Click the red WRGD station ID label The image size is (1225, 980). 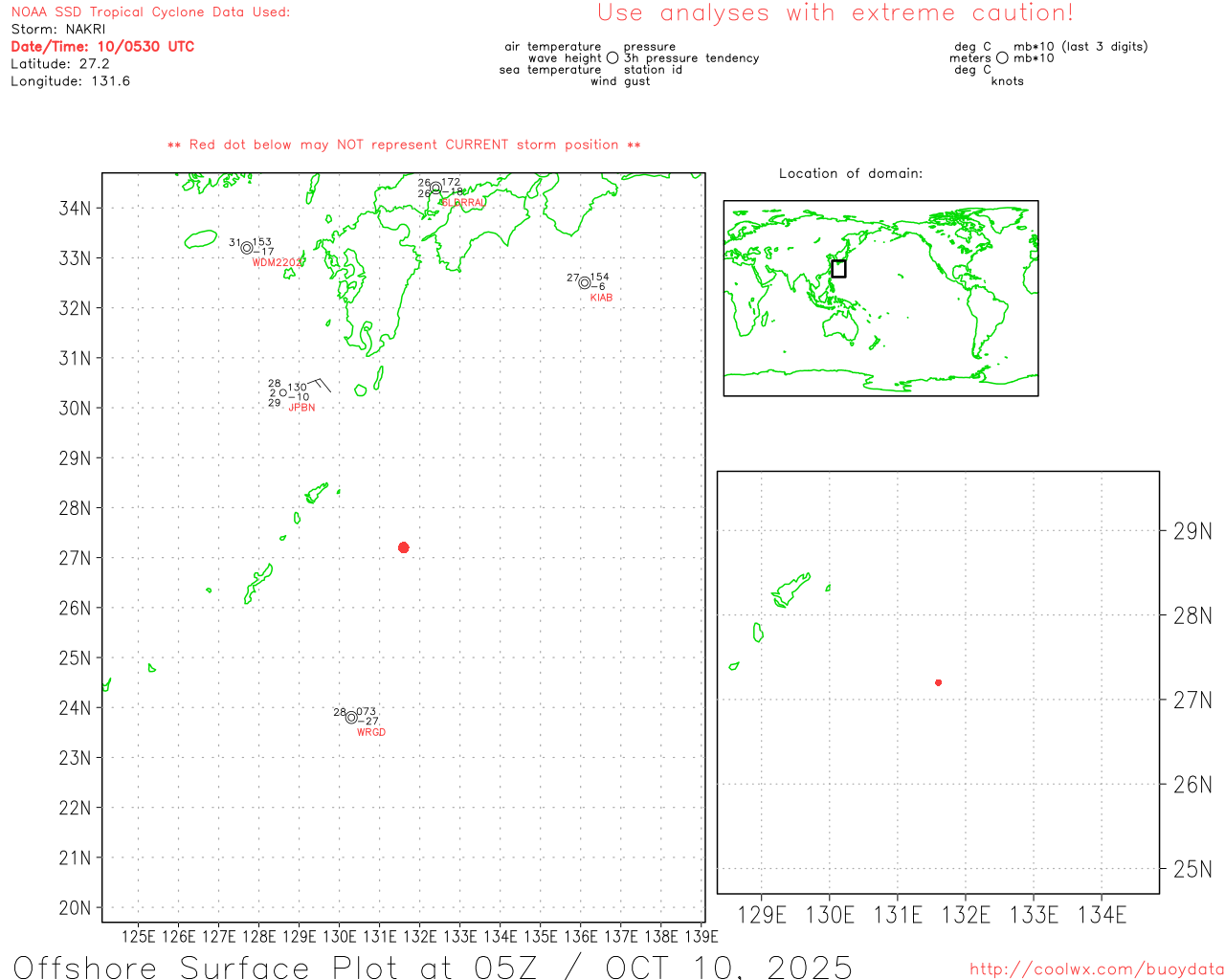click(371, 732)
